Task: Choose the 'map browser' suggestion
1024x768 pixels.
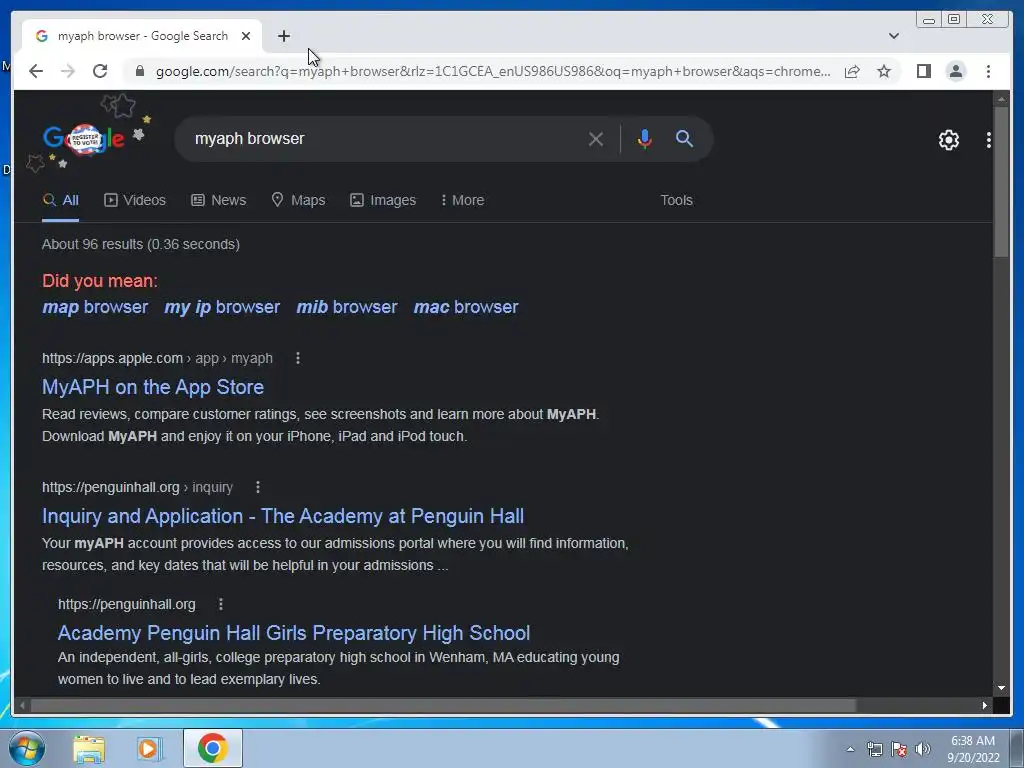Action: [95, 307]
